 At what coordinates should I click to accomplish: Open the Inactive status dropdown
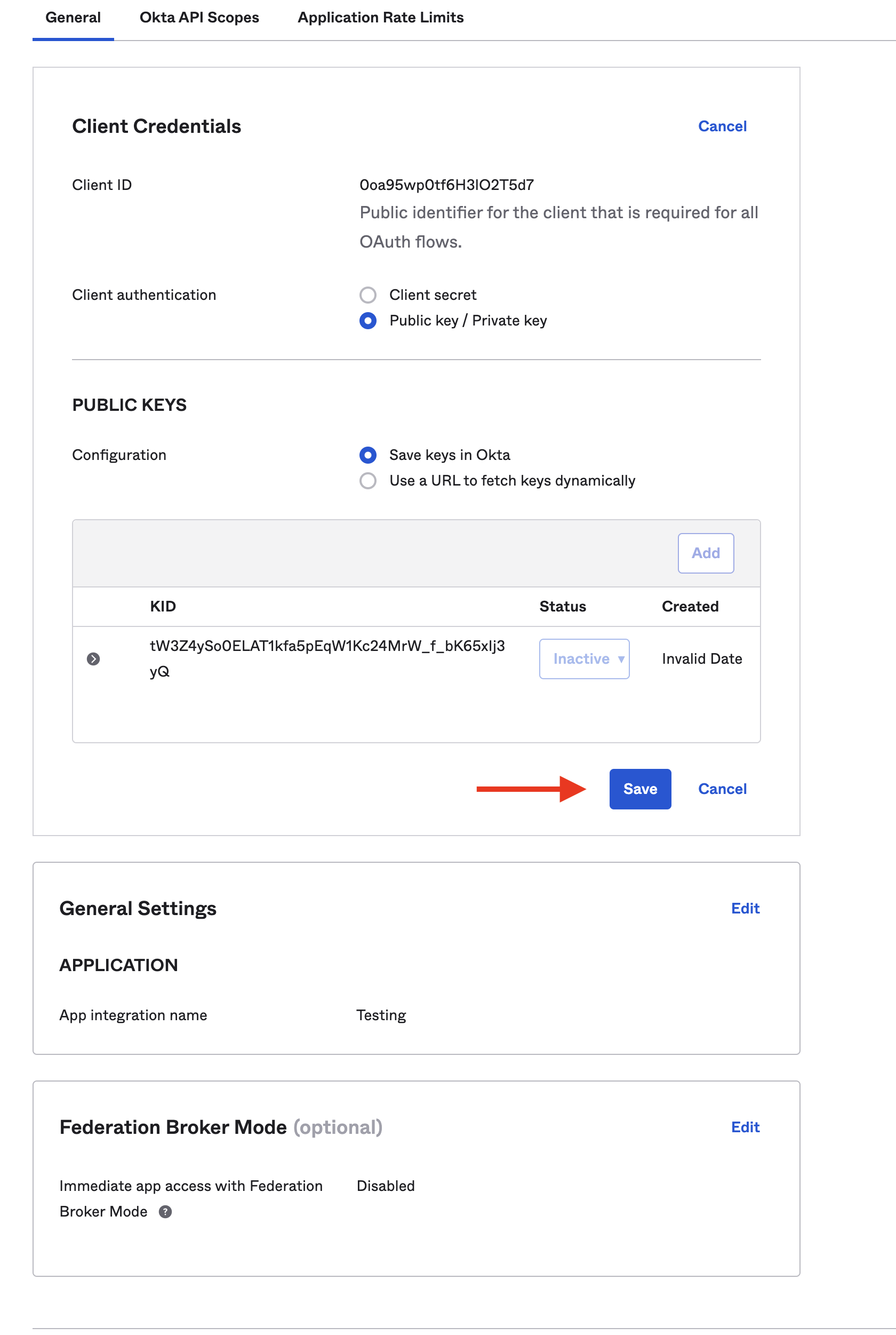tap(584, 658)
